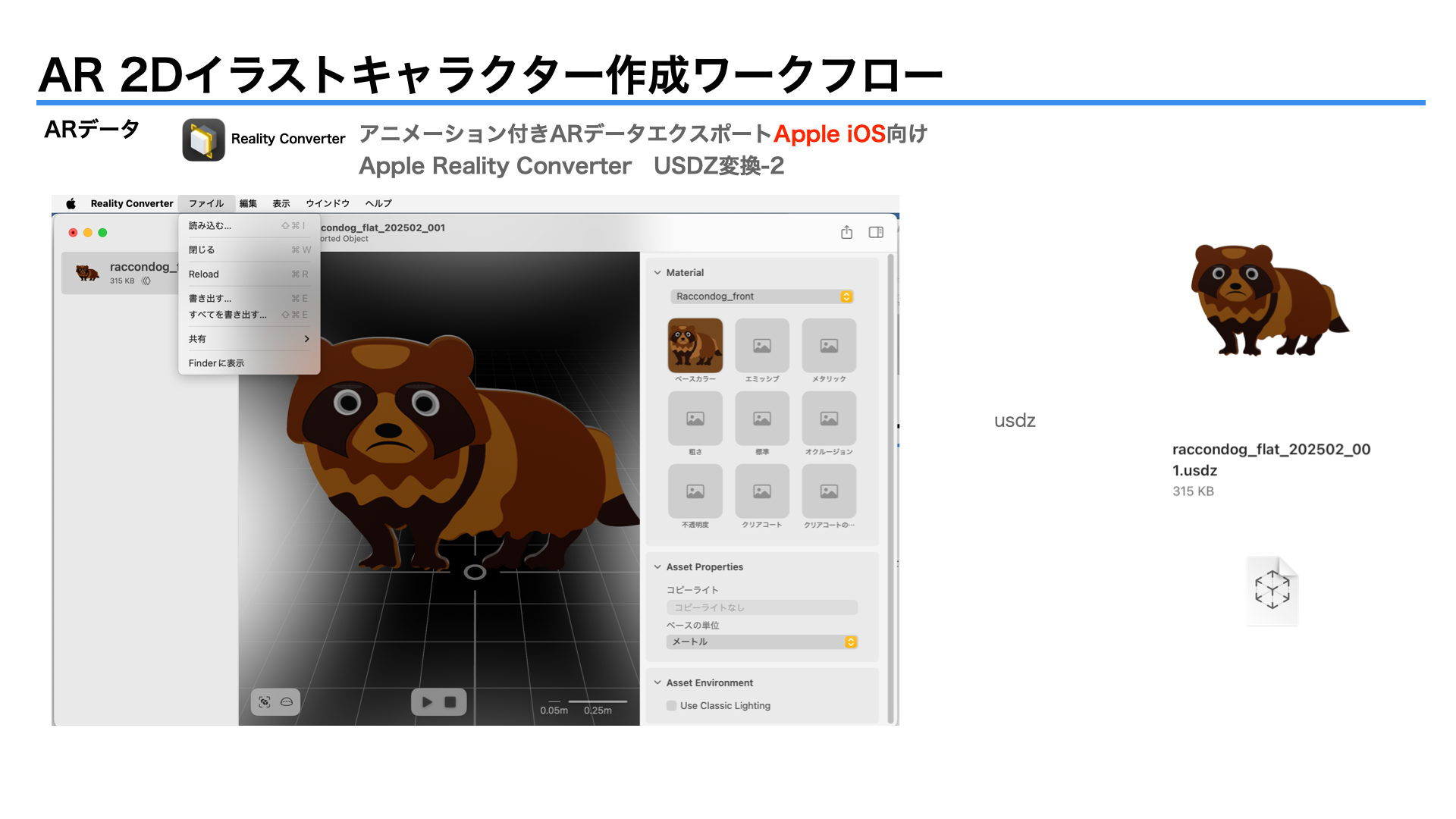Screen dimensions: 1456x819
Task: Click the environment lighting dome icon
Action: pyautogui.click(x=287, y=702)
